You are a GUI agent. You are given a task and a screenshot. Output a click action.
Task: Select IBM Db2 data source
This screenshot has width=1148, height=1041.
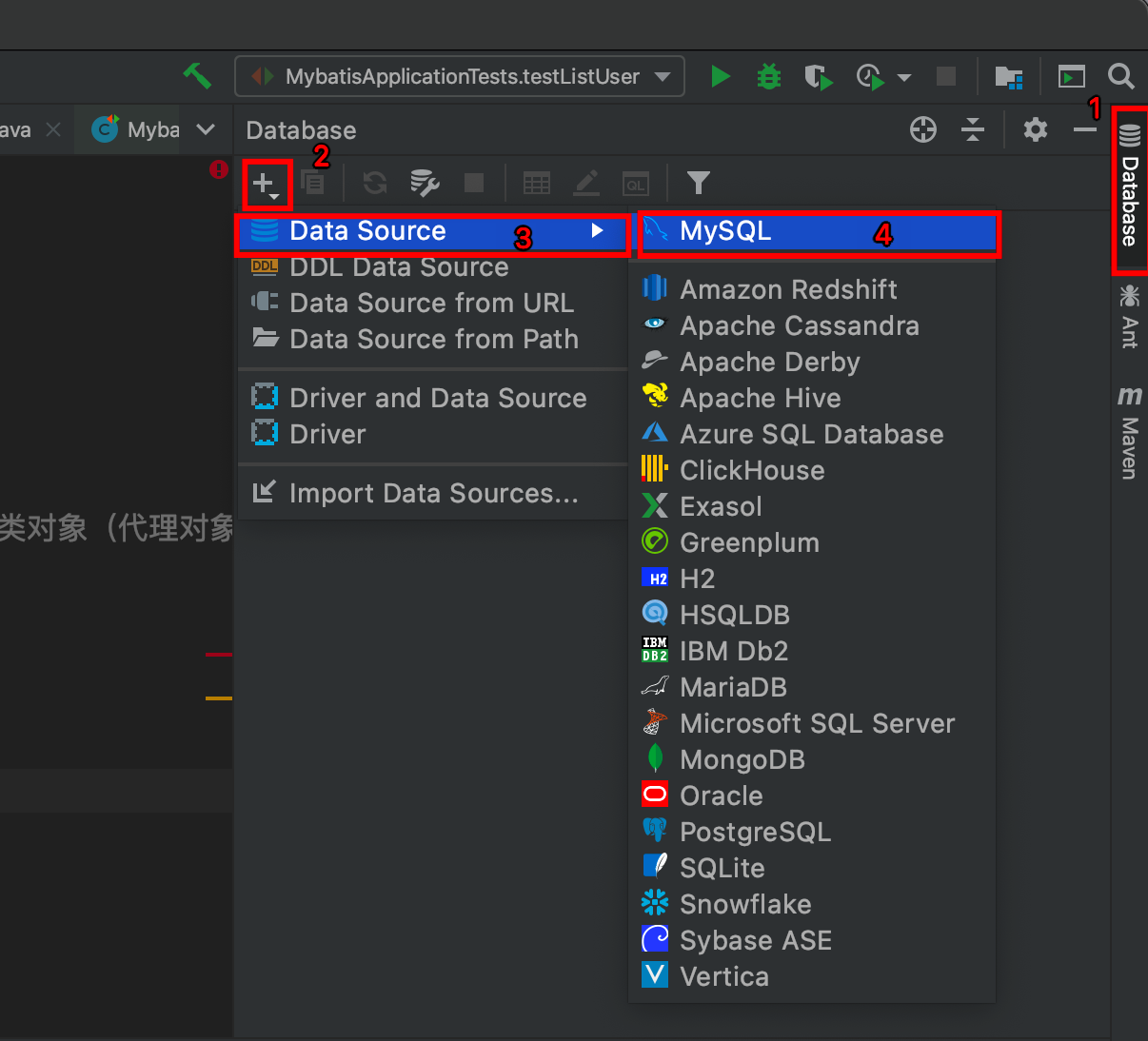tap(812, 652)
